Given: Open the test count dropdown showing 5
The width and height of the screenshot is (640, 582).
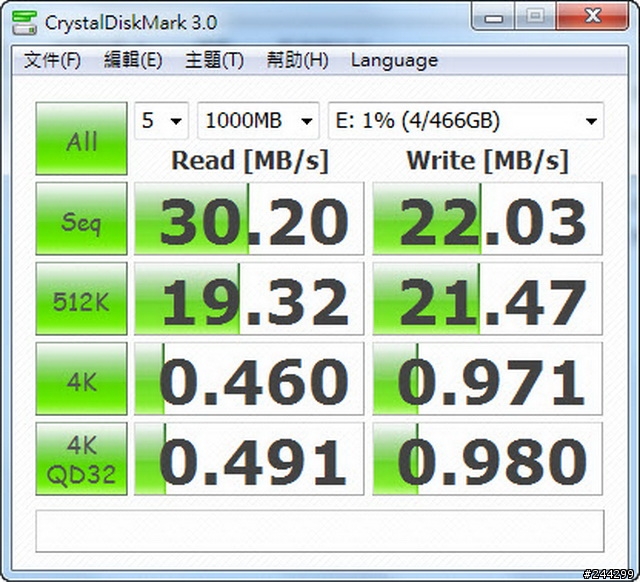Looking at the screenshot, I should coord(162,121).
